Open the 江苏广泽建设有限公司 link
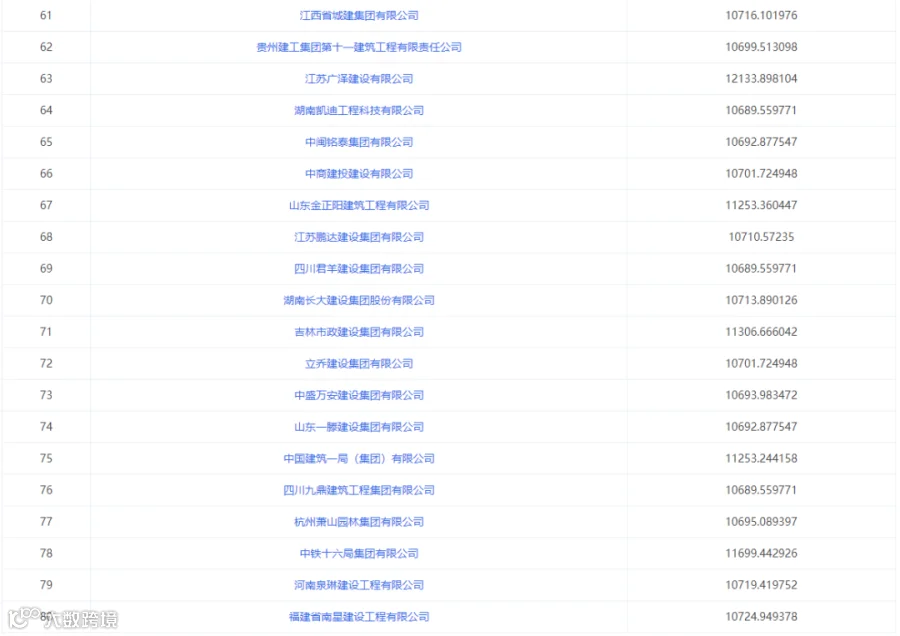Screen dimensions: 900x636 [x=359, y=79]
